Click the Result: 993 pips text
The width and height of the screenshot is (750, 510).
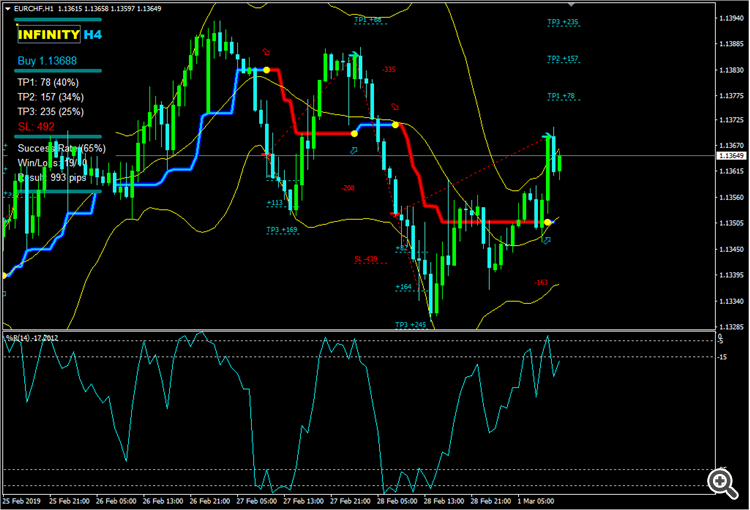coord(52,177)
